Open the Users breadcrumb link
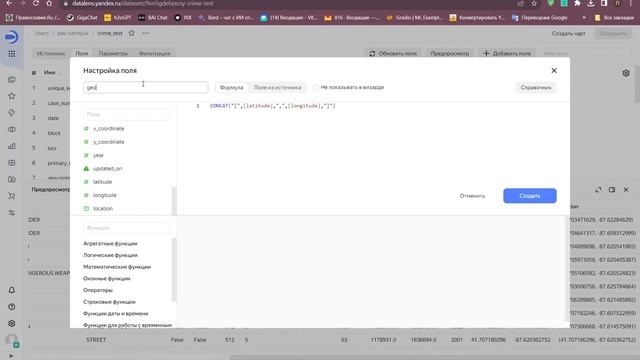Viewport: 640px width, 360px height. coord(42,33)
